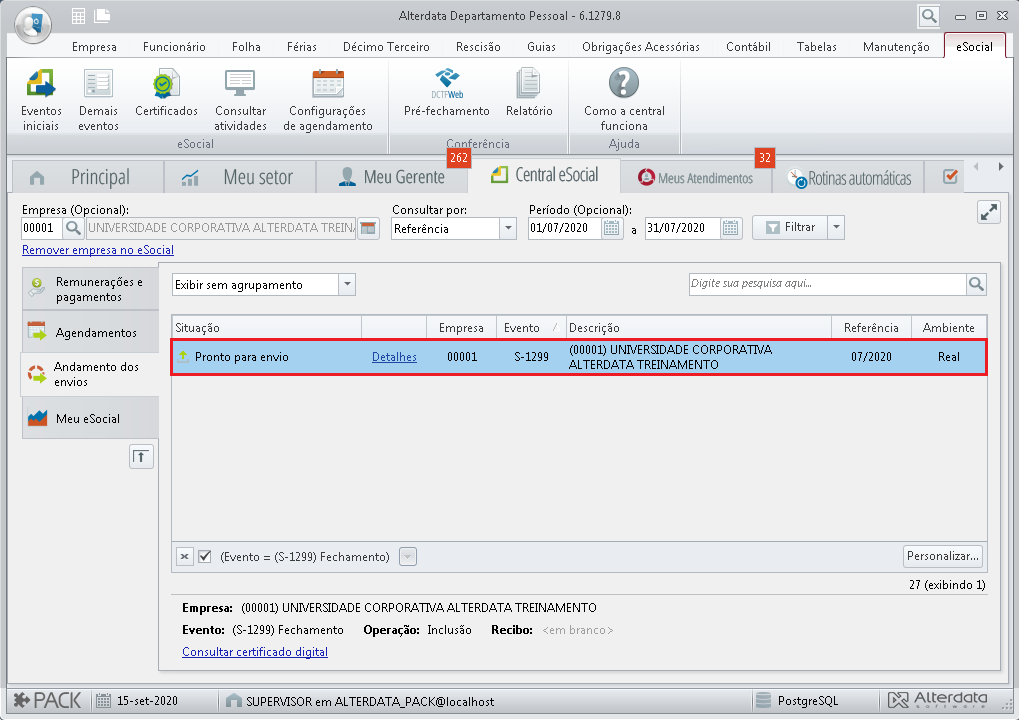Open Demais eventos ribbon icon
1019x720 pixels.
[98, 99]
